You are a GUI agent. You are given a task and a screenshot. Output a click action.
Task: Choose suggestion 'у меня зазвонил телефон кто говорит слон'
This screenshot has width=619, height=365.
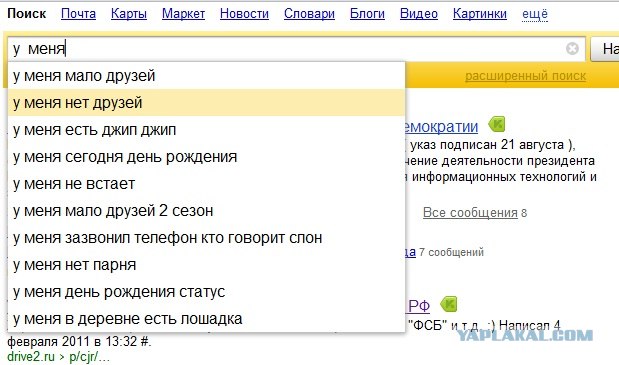[206, 238]
